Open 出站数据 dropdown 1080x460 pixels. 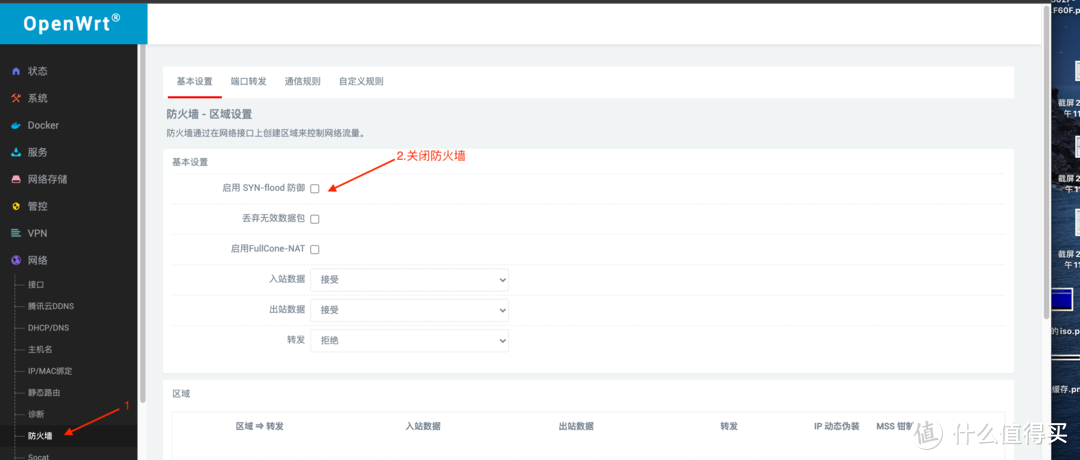click(x=410, y=311)
